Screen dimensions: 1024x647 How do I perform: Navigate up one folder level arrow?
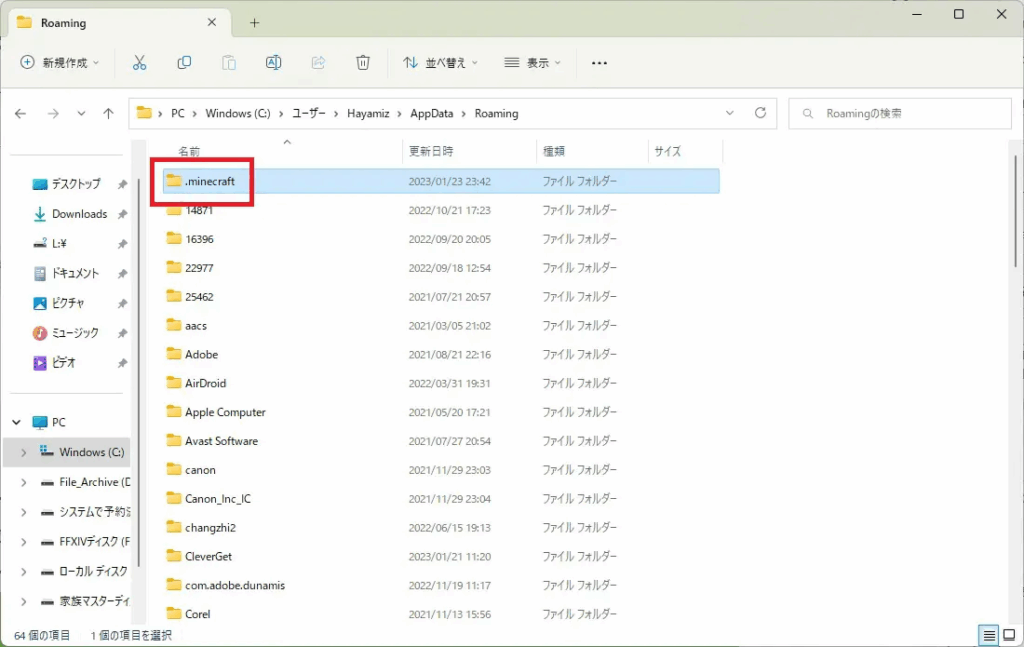tap(108, 114)
